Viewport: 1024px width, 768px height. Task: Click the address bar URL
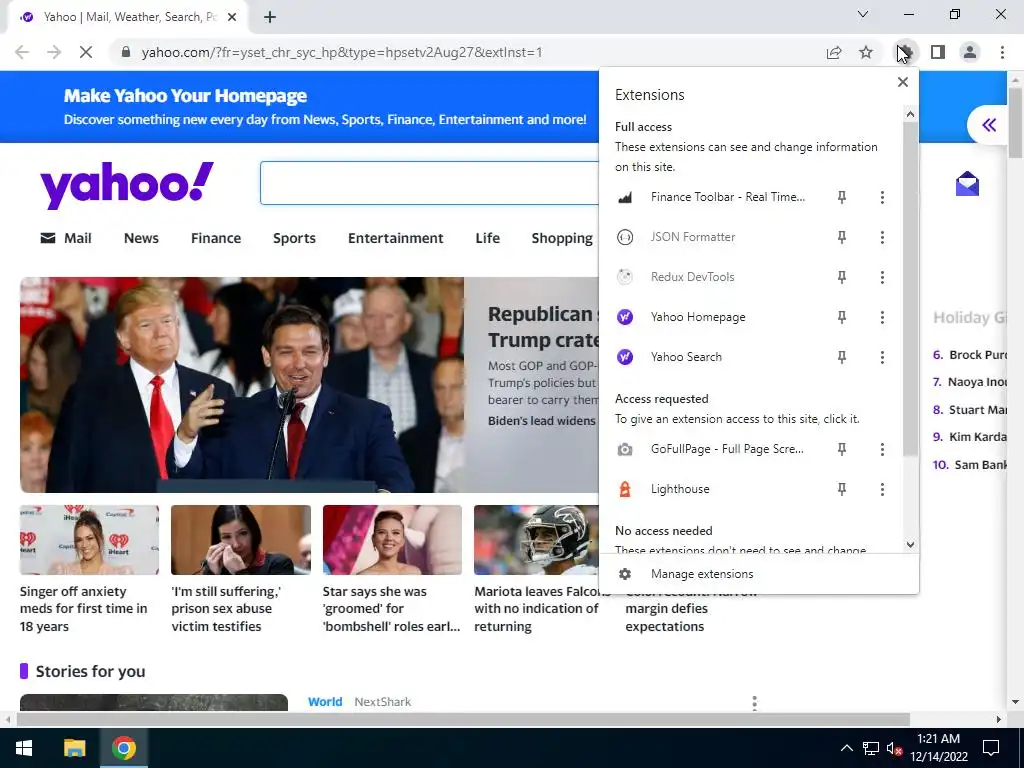coord(342,52)
